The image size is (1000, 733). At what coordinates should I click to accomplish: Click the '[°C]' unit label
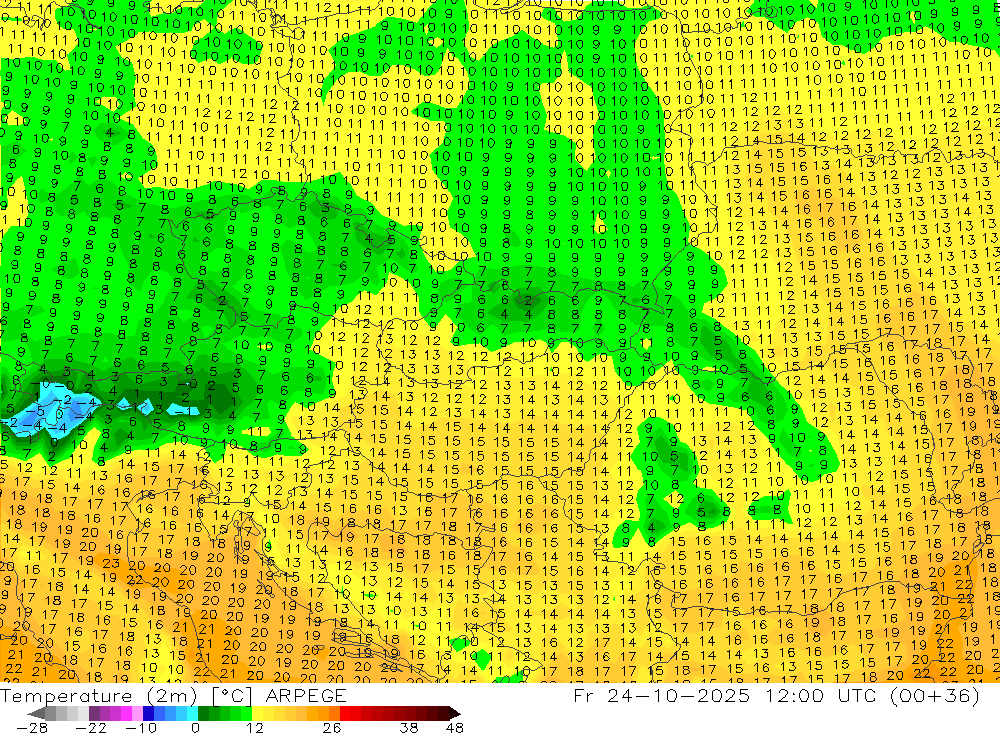click(232, 696)
